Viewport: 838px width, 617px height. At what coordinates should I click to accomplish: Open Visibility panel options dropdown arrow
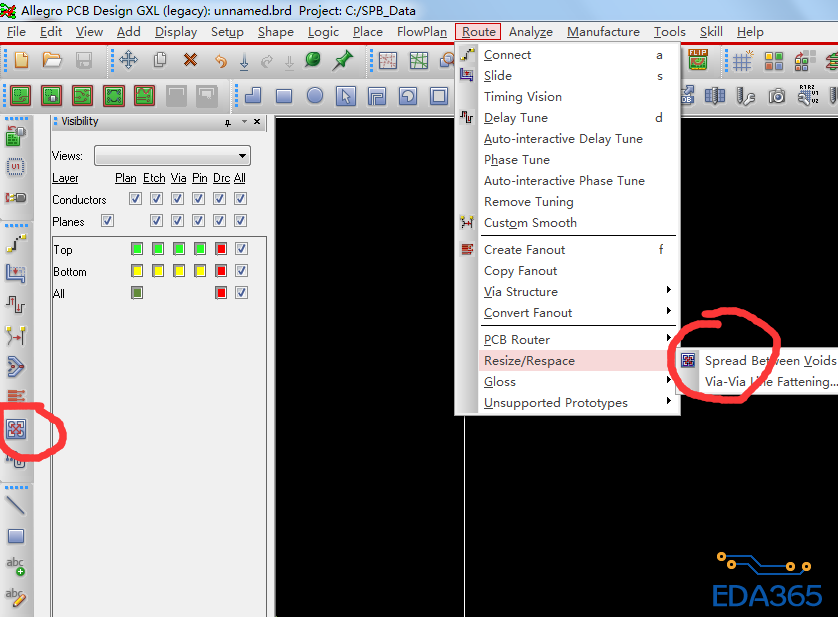pos(244,121)
